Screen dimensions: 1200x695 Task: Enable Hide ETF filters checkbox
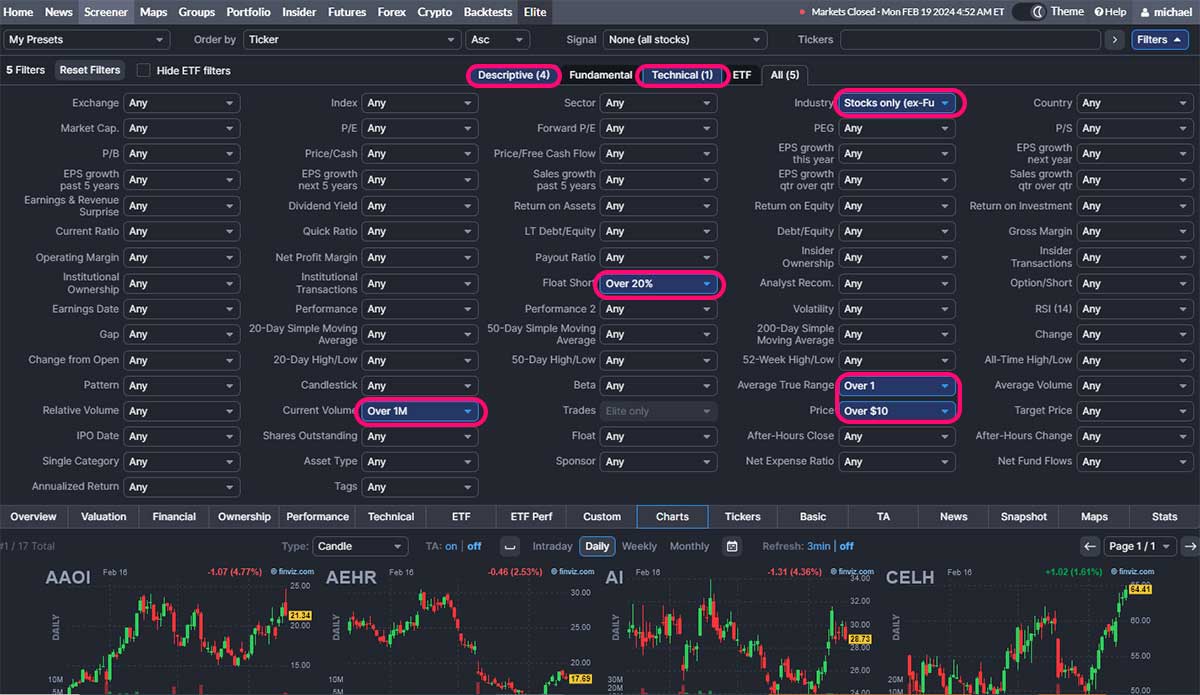[x=144, y=71]
